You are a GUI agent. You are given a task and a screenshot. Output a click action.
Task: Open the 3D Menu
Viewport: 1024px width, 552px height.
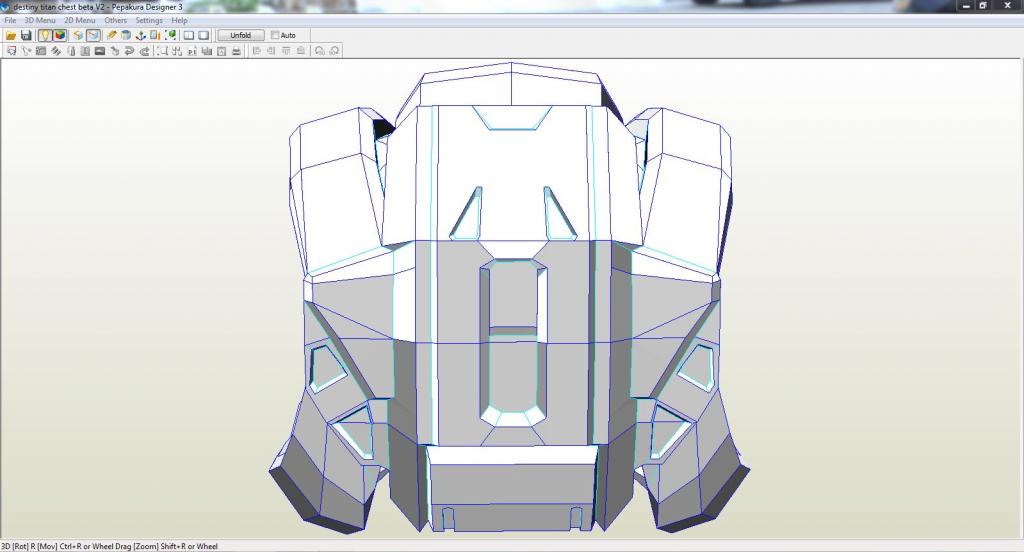[40, 21]
